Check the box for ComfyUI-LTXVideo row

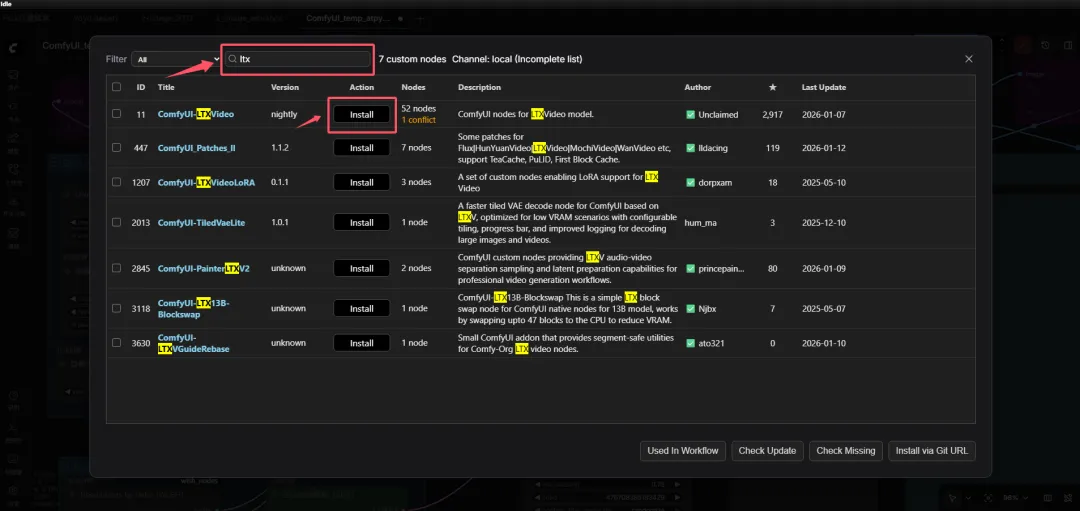pyautogui.click(x=116, y=114)
